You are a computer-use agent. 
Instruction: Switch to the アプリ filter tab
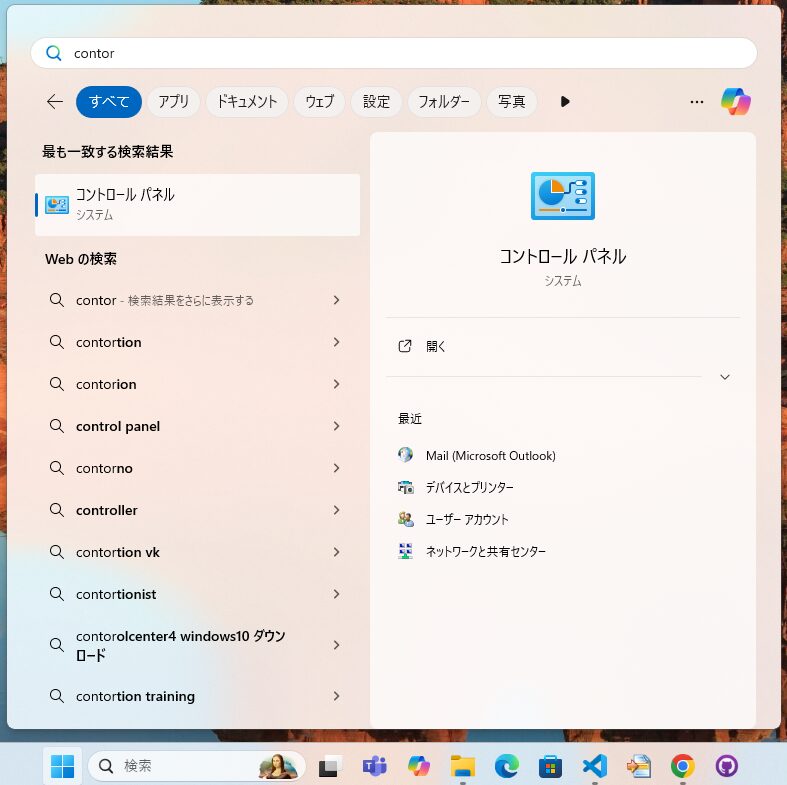click(x=173, y=101)
